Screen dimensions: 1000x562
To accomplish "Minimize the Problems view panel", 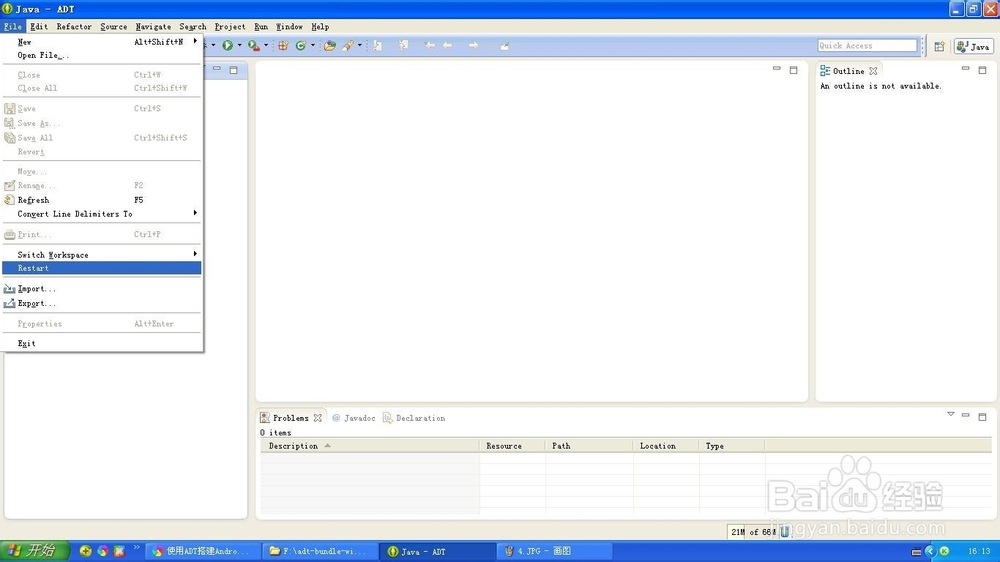I will 966,415.
